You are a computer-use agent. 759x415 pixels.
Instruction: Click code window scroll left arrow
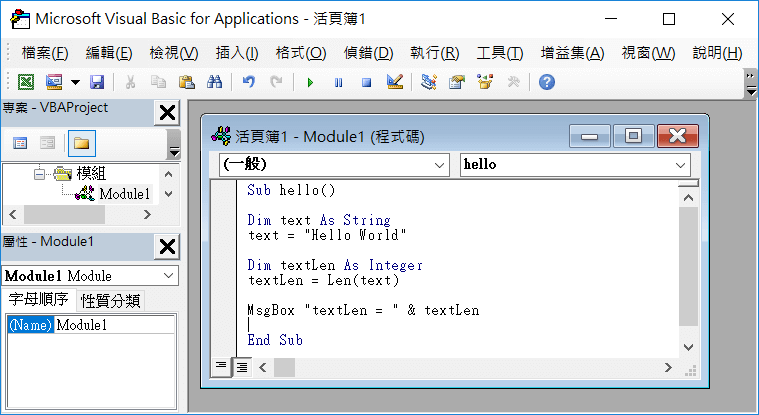[263, 368]
